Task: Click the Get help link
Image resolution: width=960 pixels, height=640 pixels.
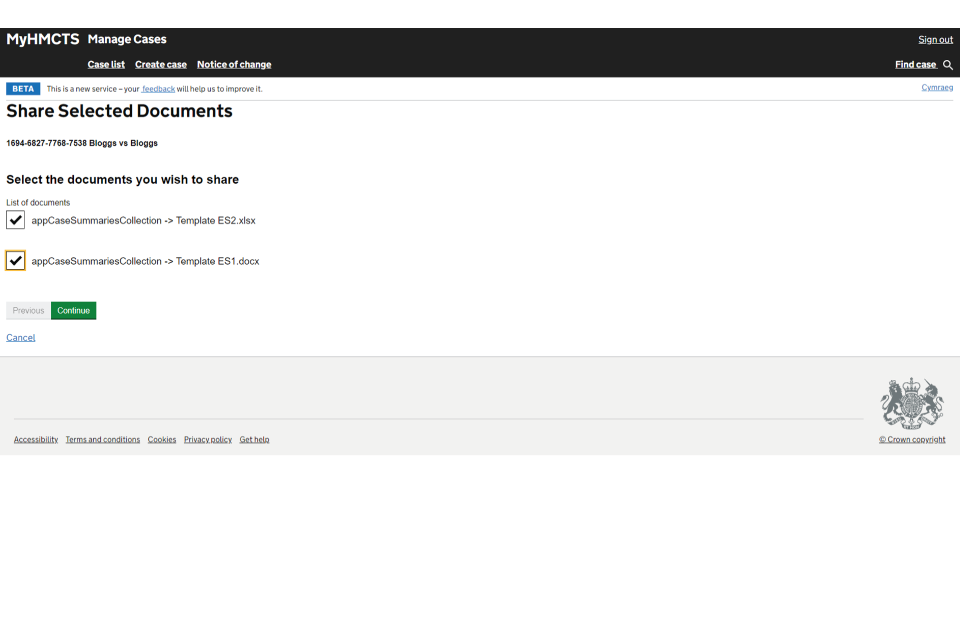Action: (x=254, y=440)
